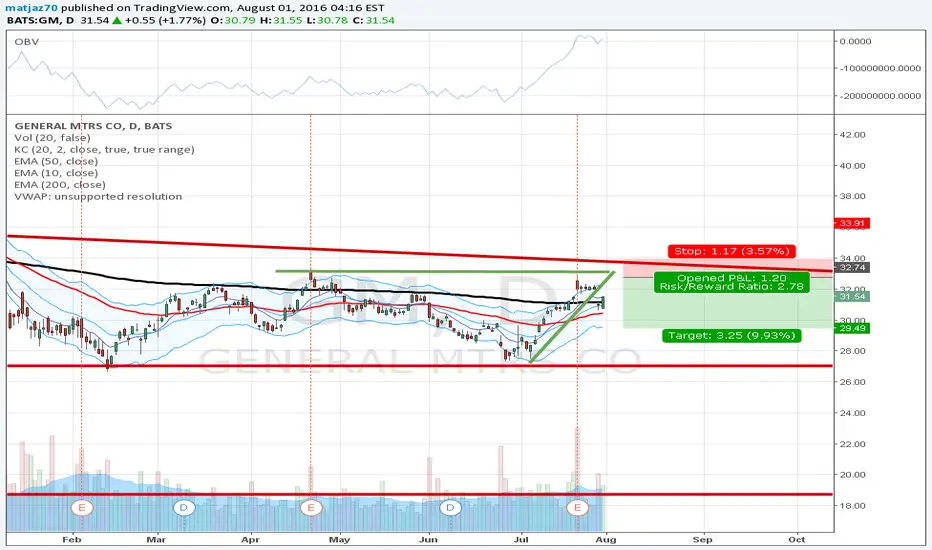Screen dimensions: 932x550
Task: Open the June dividend D marker
Action: [451, 508]
